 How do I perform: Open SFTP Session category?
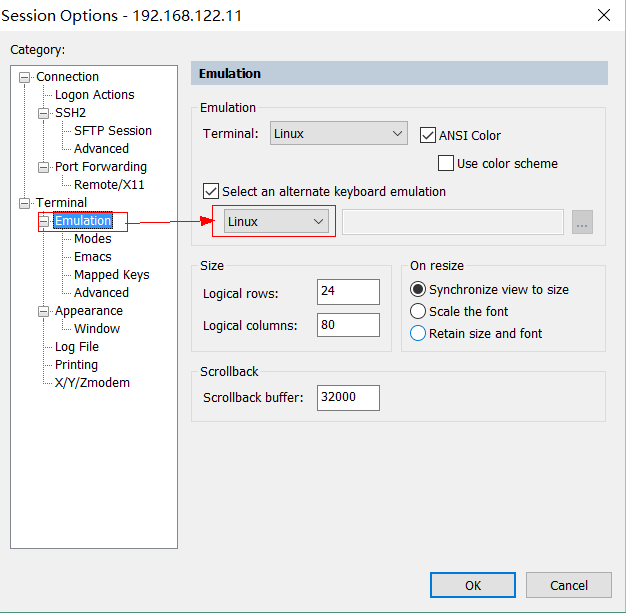113,131
